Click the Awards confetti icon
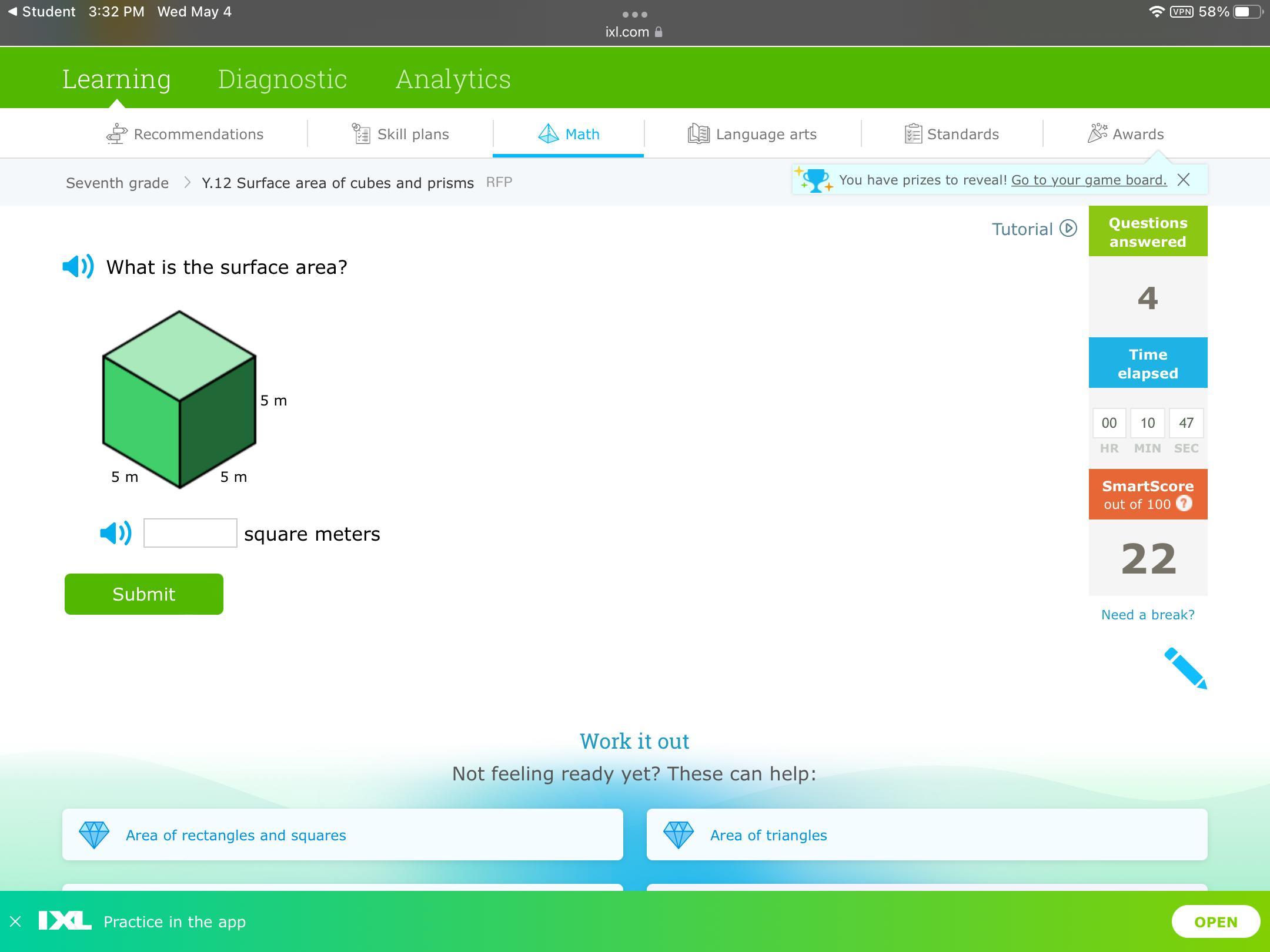The width and height of the screenshot is (1270, 952). (1097, 133)
